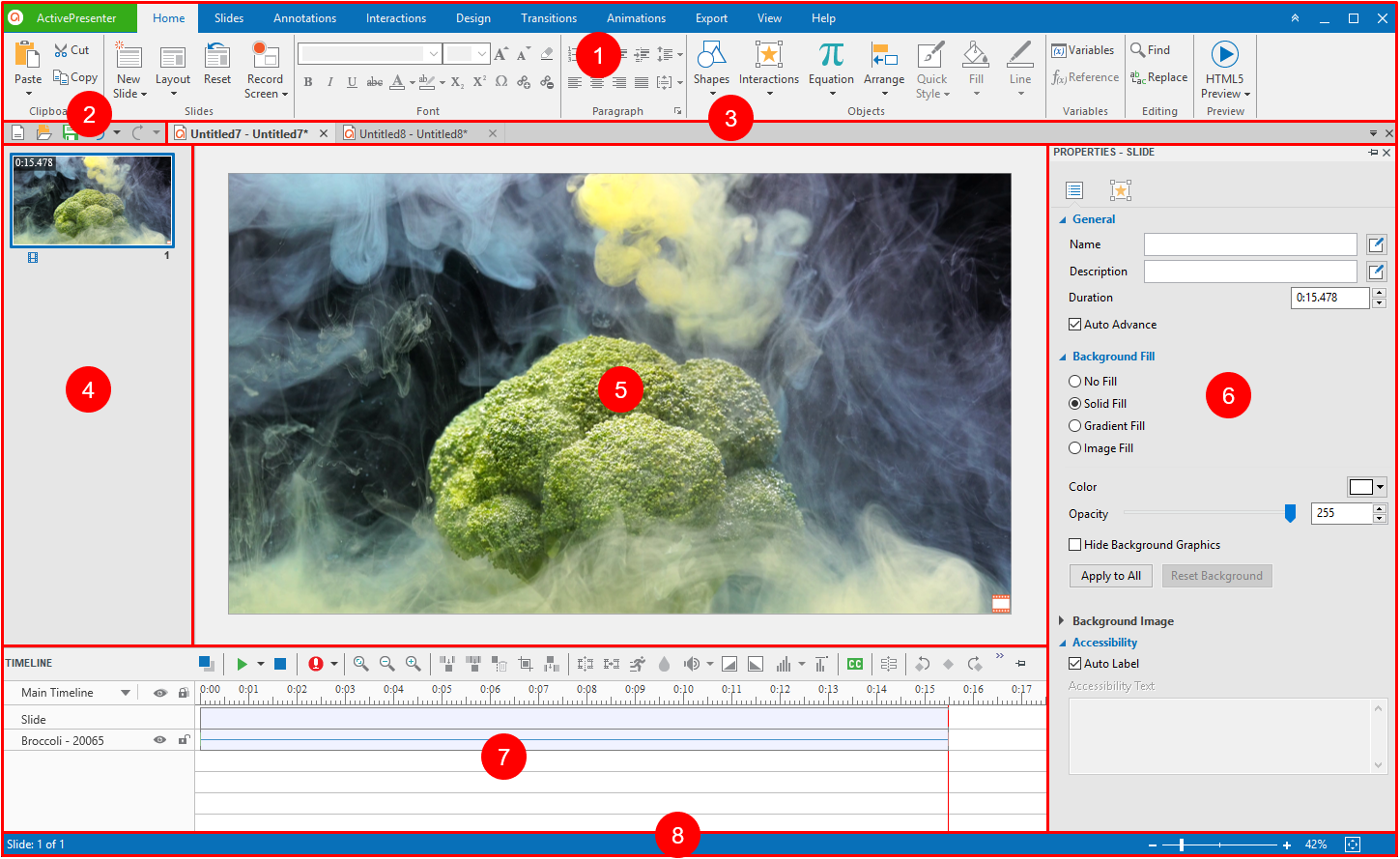Enable Hide Background Graphics checkbox
1400x859 pixels.
click(x=1074, y=545)
